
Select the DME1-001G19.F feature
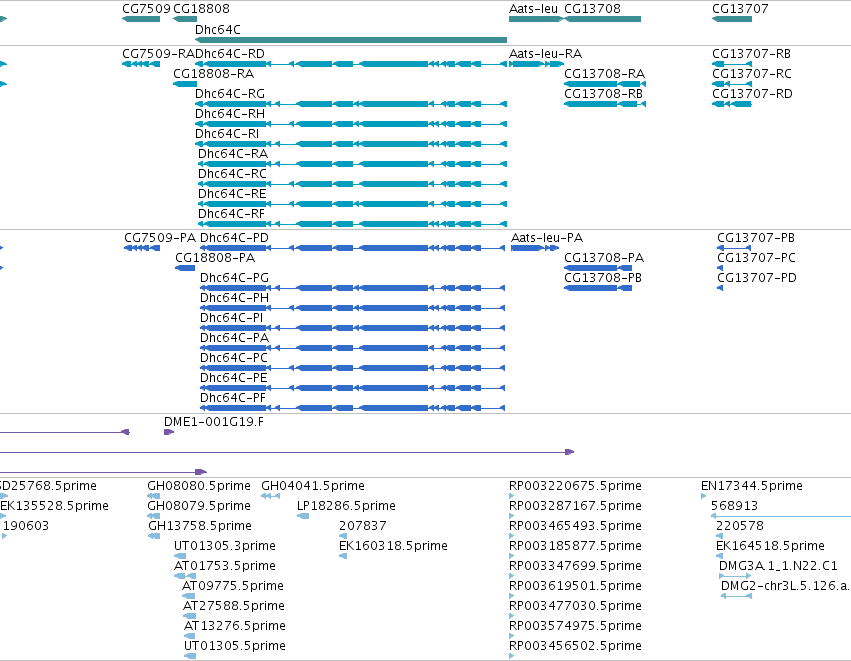pos(214,422)
